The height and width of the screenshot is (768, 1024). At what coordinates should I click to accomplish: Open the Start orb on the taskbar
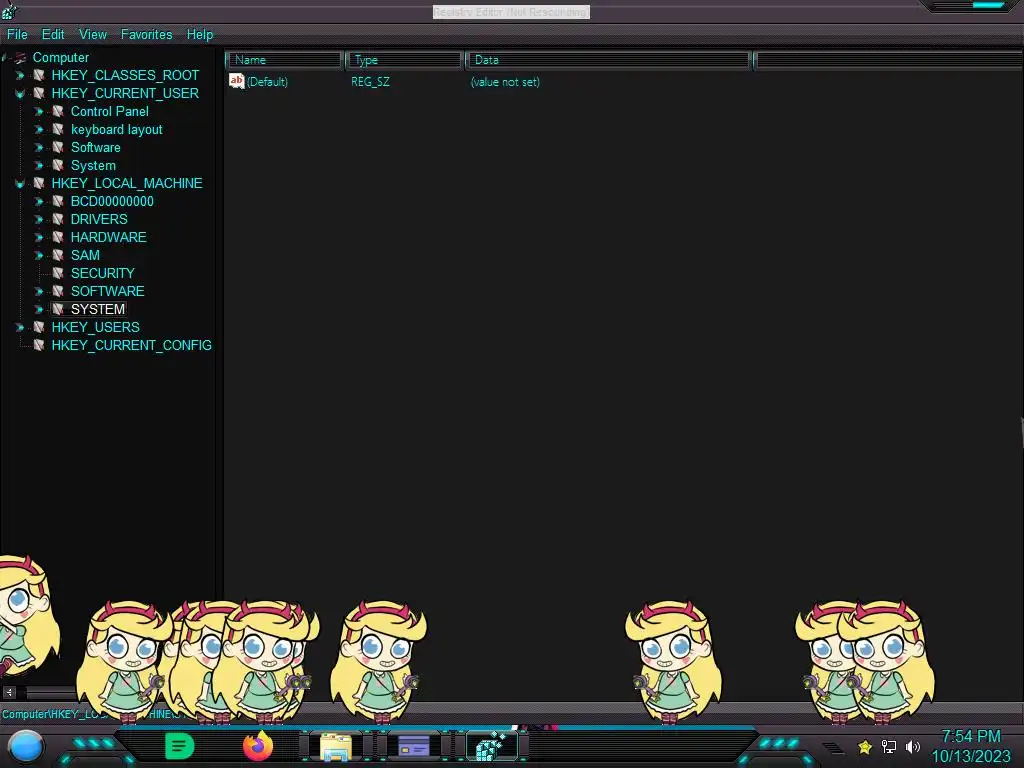[x=26, y=747]
